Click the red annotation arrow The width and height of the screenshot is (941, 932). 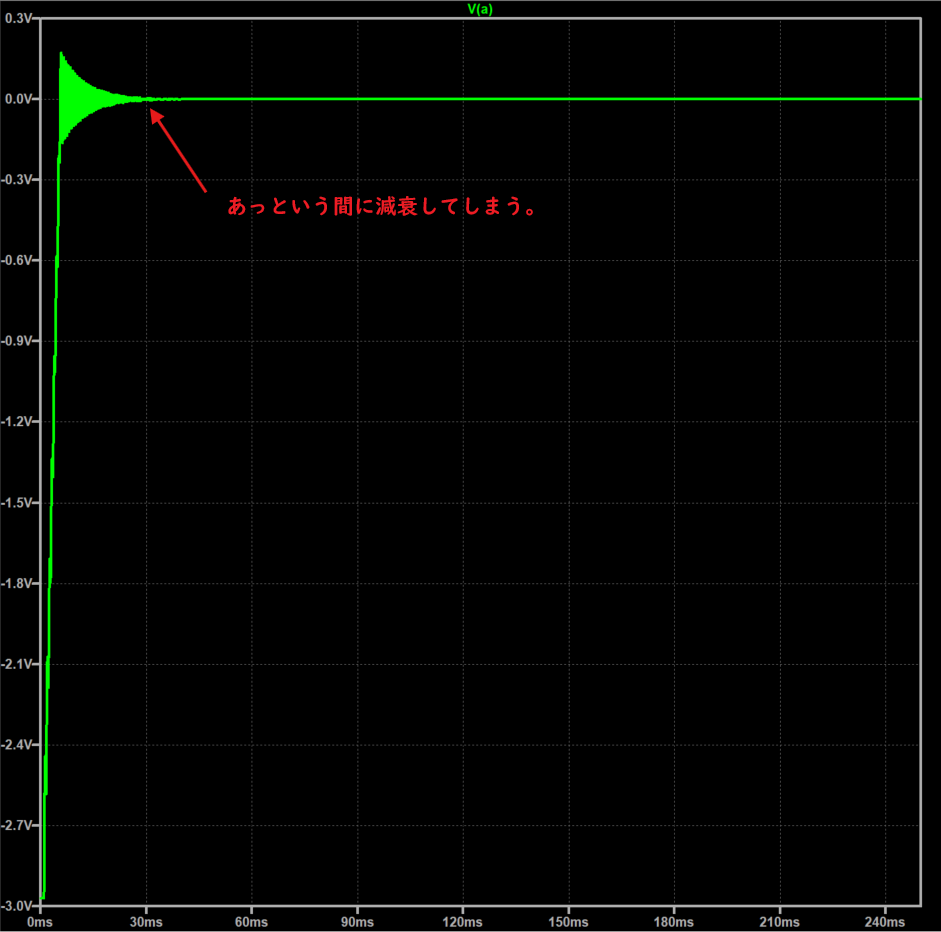pos(178,150)
